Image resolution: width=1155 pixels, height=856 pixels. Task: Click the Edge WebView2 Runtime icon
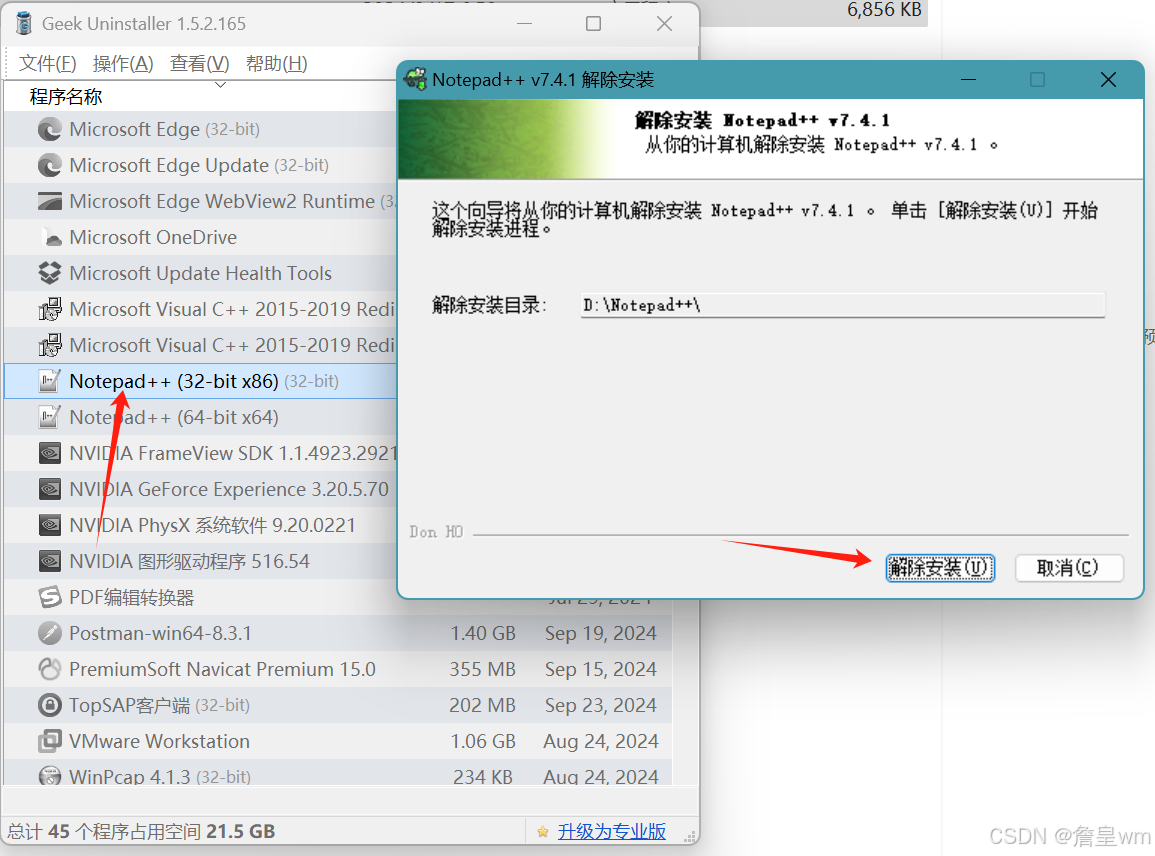coord(49,201)
